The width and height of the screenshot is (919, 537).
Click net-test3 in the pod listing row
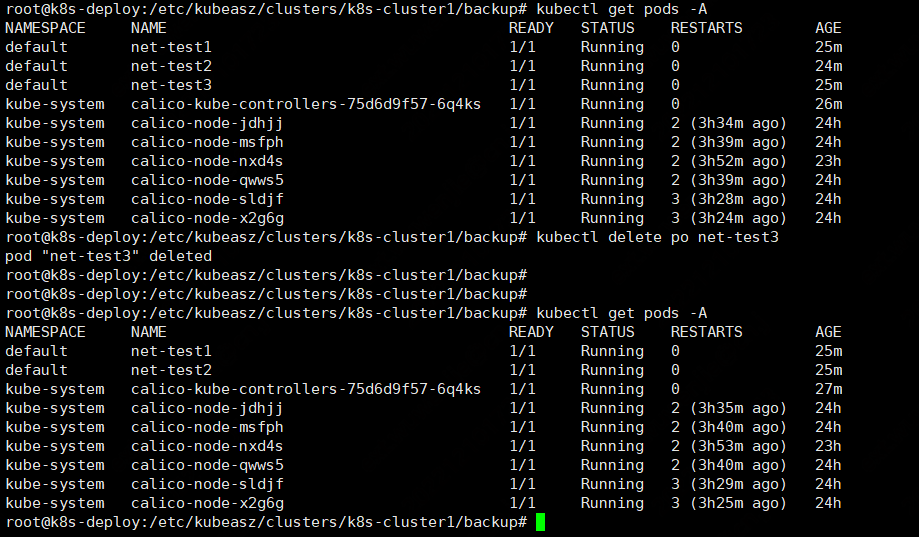pos(171,85)
